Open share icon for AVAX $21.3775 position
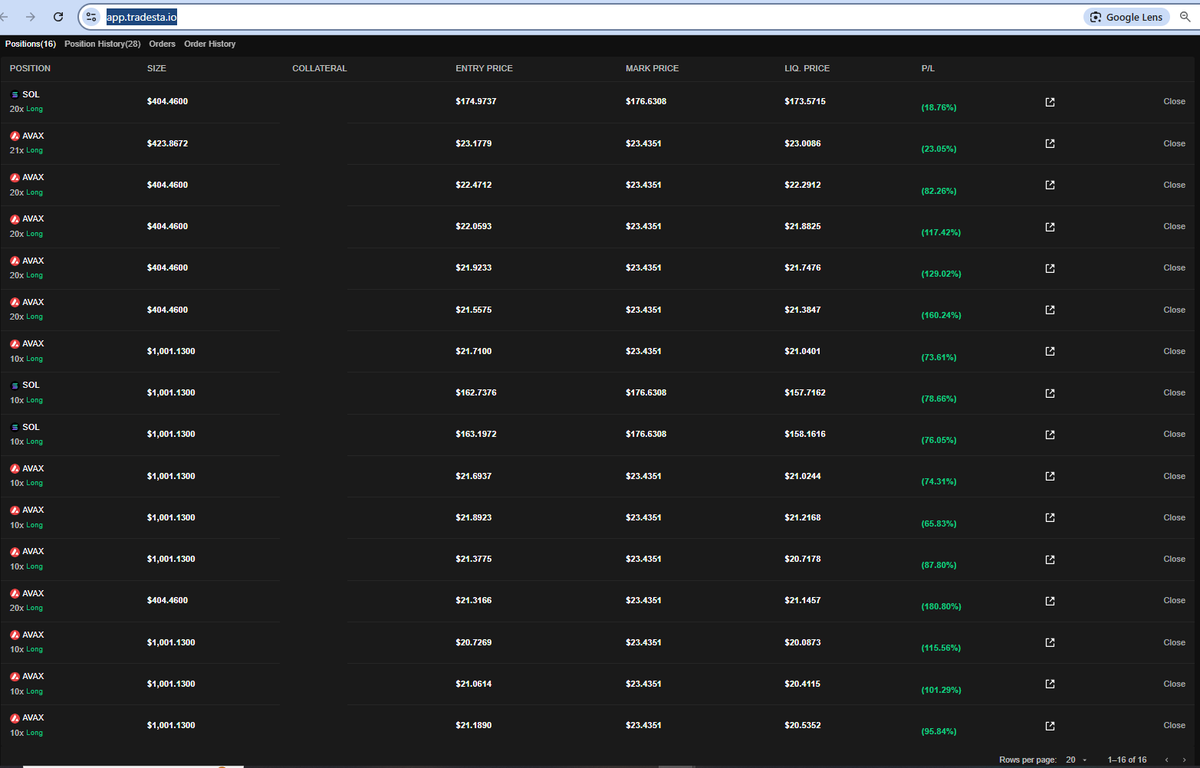The height and width of the screenshot is (768, 1200). click(1050, 560)
